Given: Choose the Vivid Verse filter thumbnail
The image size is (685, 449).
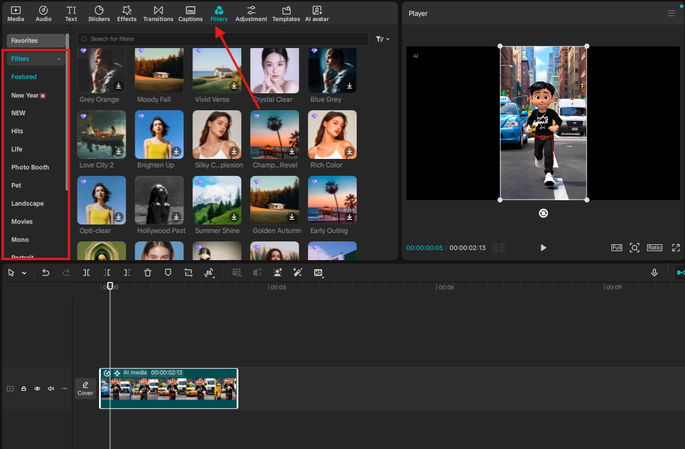Looking at the screenshot, I should [217, 70].
